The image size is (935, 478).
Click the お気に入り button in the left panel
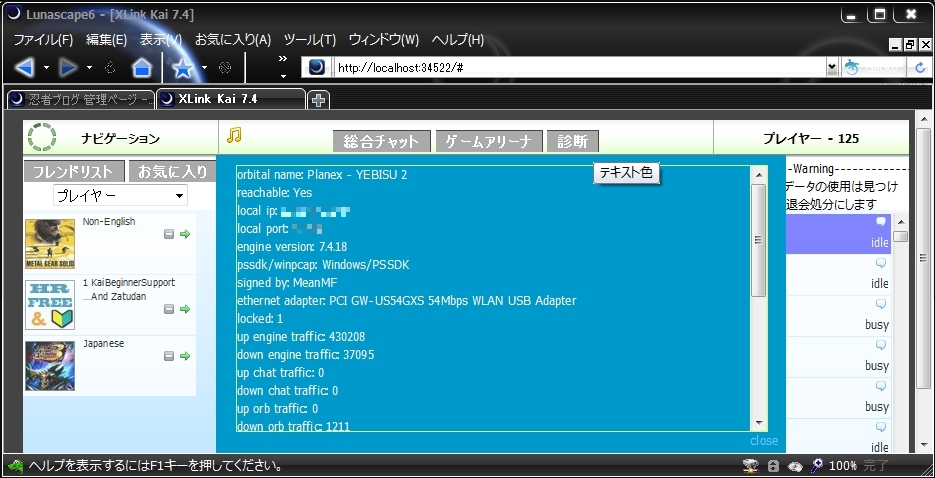[172, 172]
